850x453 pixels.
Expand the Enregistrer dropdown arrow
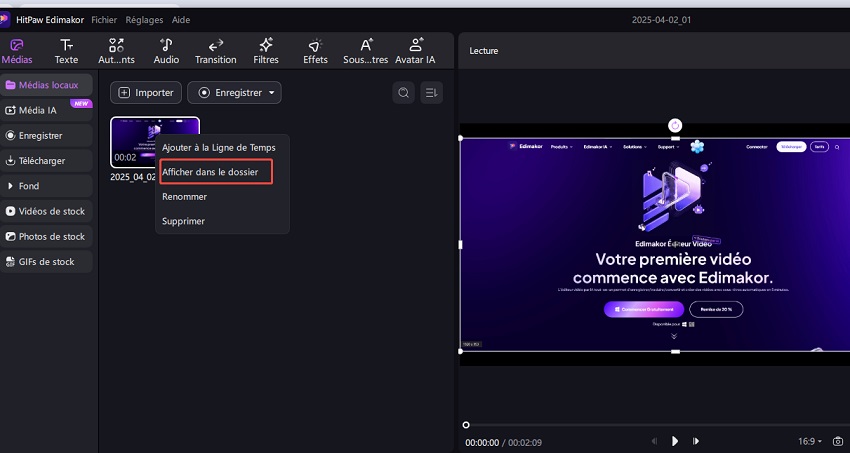pyautogui.click(x=272, y=93)
